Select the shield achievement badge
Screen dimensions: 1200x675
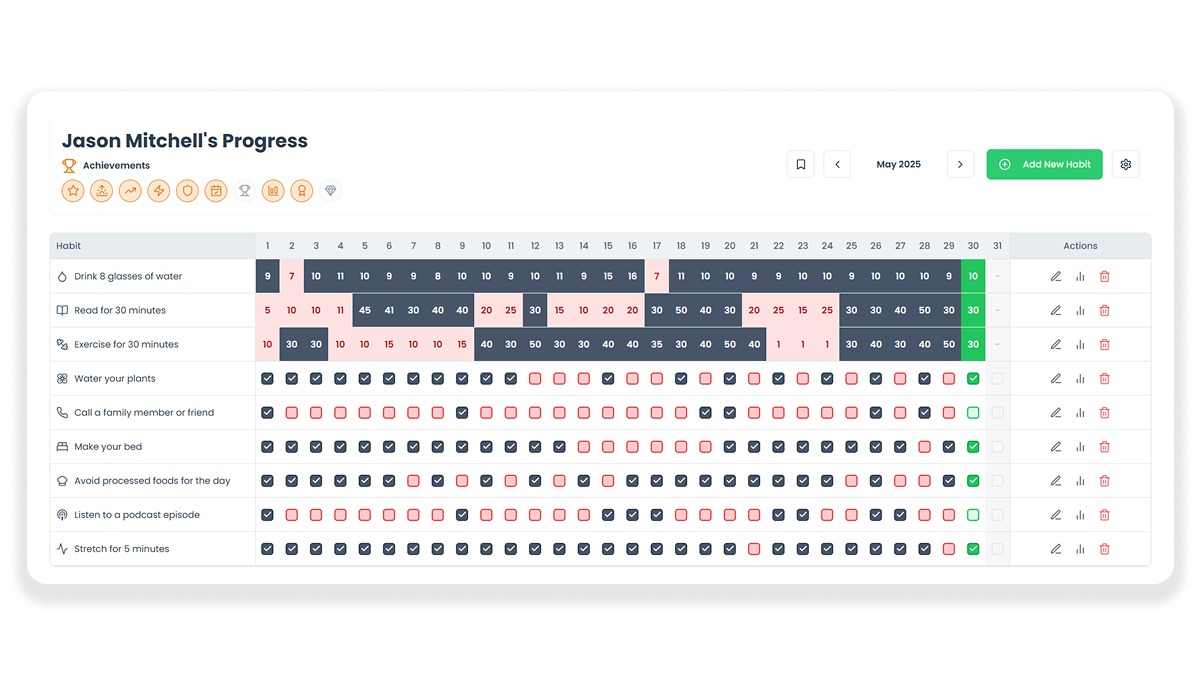pyautogui.click(x=187, y=190)
